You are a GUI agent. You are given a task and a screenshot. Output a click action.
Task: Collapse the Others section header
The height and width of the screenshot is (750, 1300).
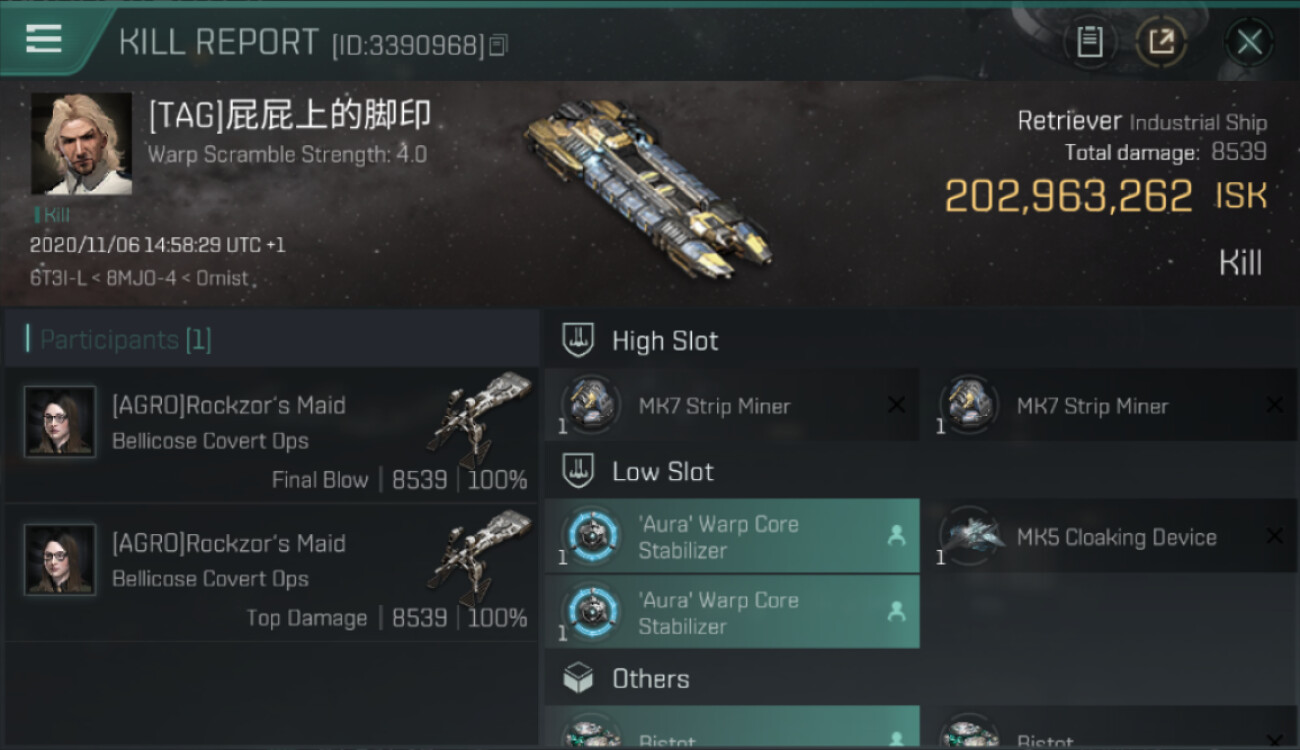pyautogui.click(x=921, y=678)
